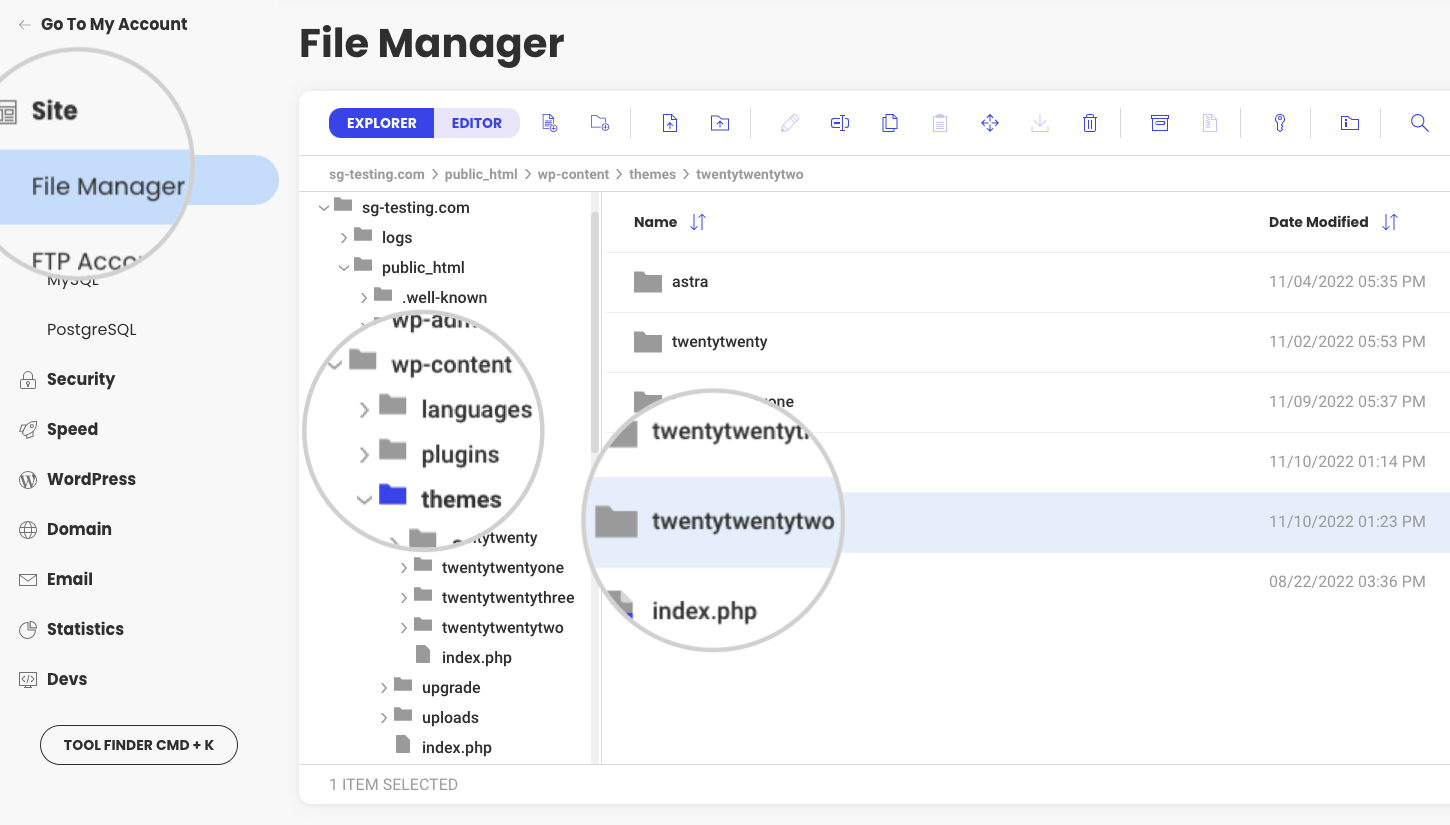Expand the twentytwentyone tree chevron

(x=403, y=568)
